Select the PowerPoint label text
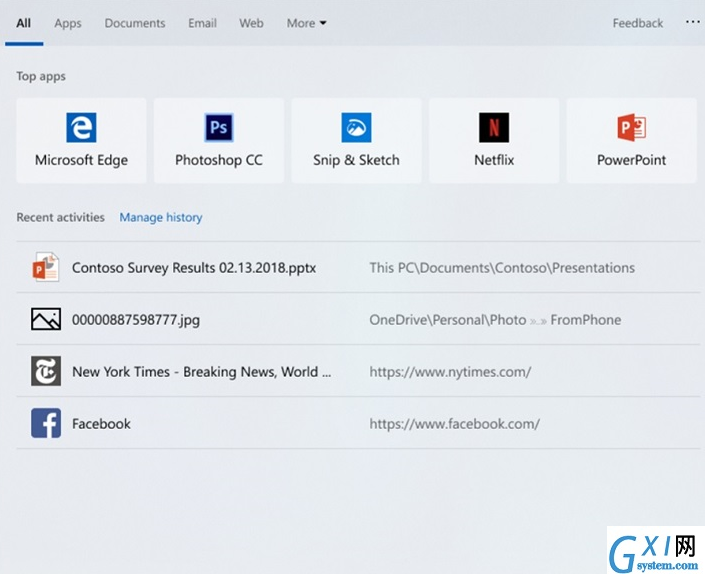 click(x=632, y=160)
